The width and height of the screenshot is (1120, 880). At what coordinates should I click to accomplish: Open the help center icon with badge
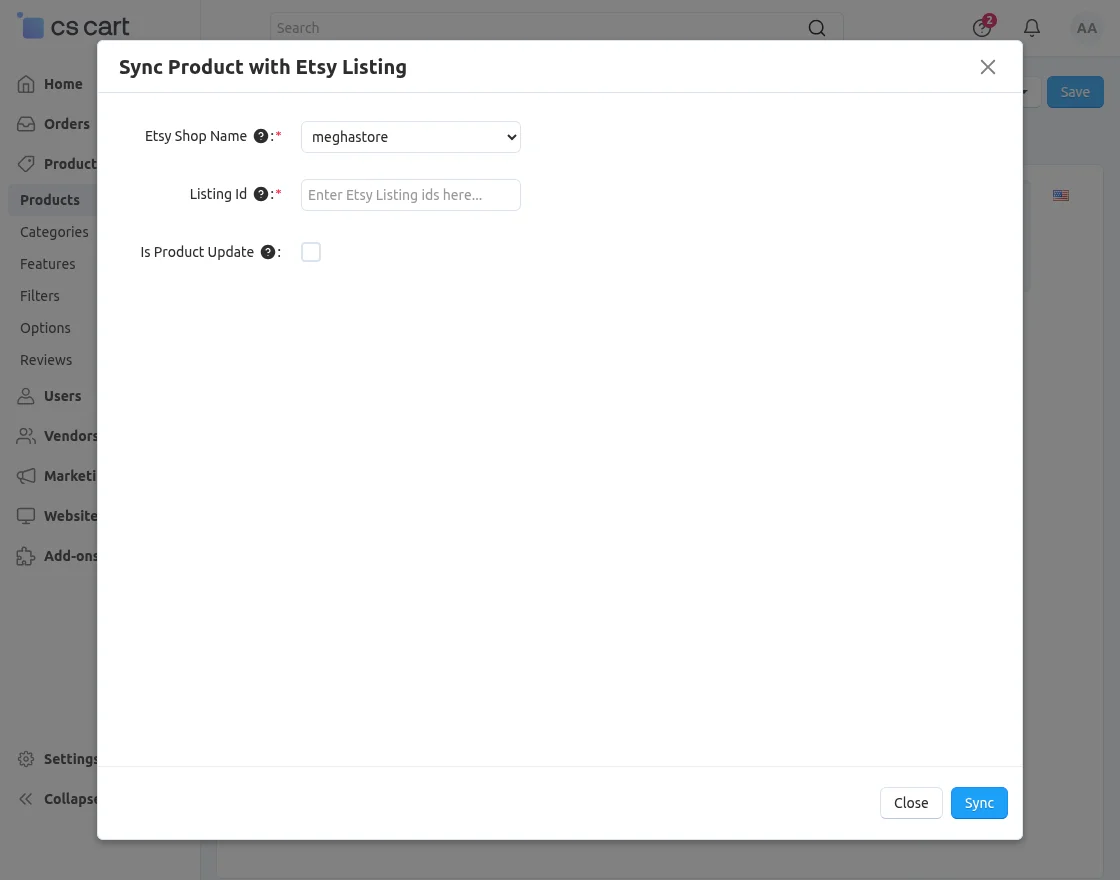[983, 26]
